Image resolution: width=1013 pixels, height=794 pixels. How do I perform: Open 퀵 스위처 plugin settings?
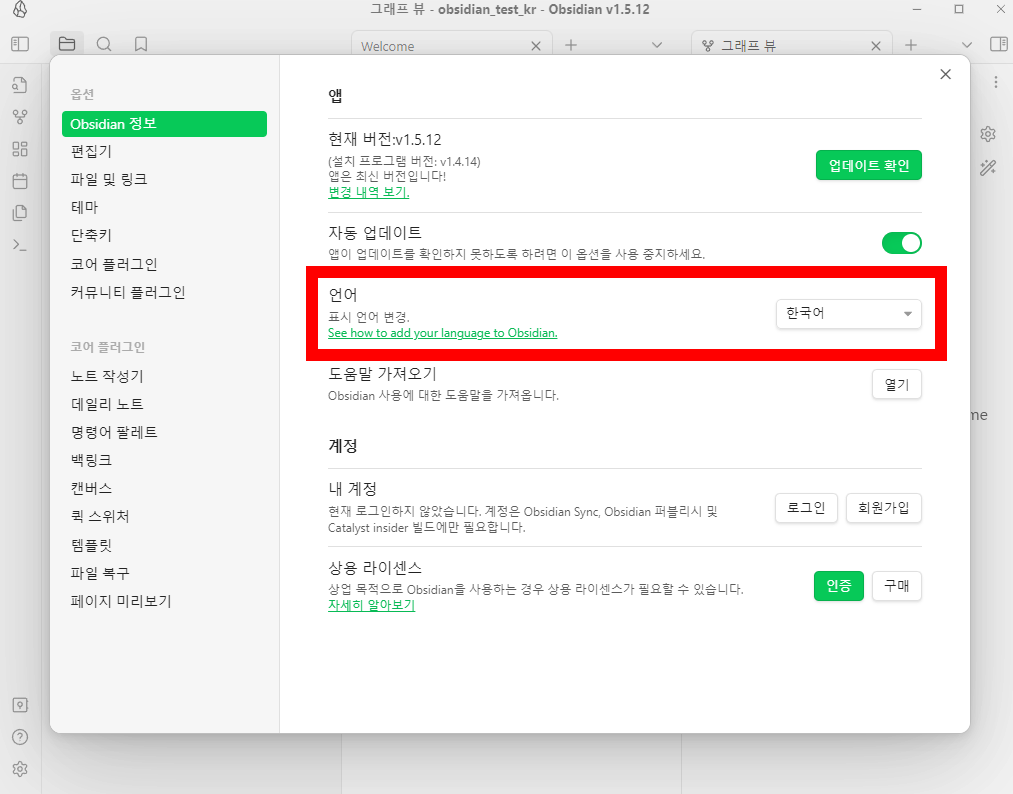[x=164, y=516]
